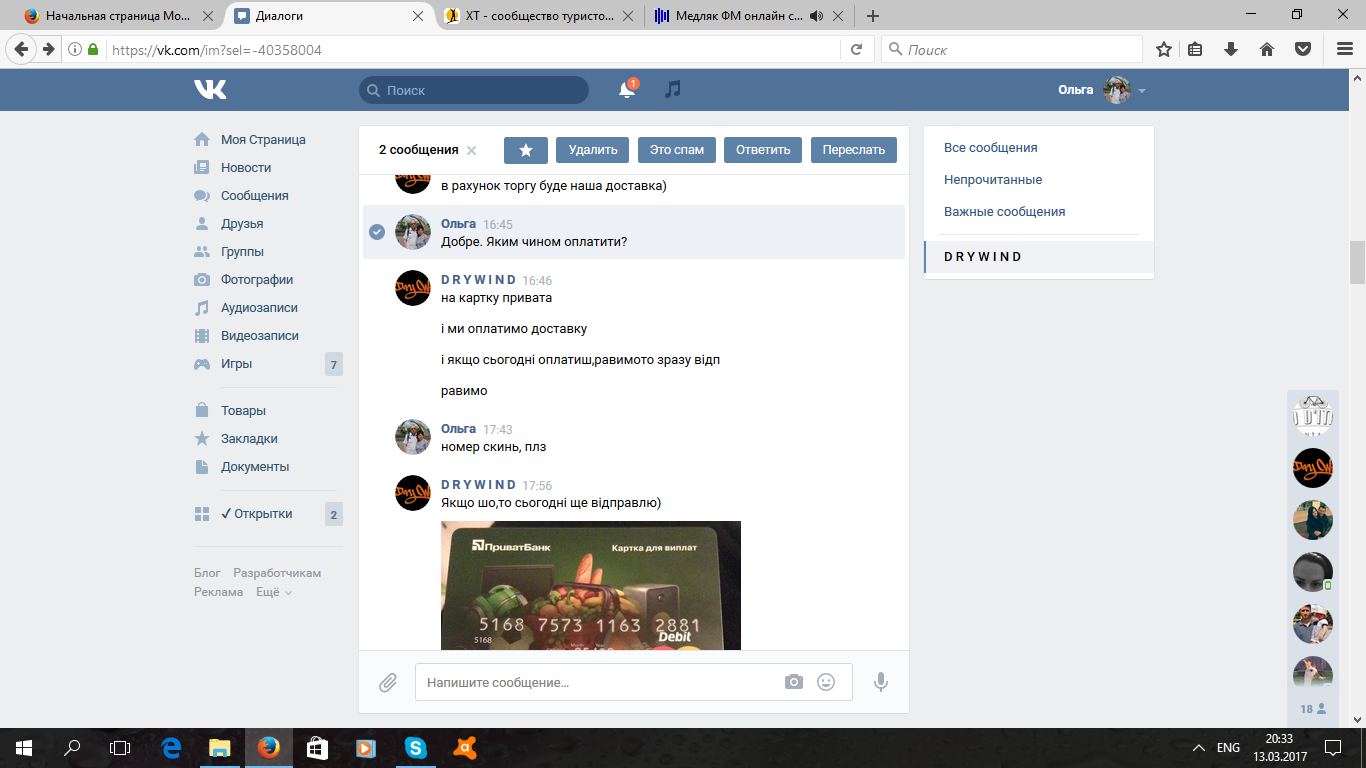This screenshot has width=1366, height=768.
Task: Open Сообщения in left sidebar
Action: (x=254, y=196)
